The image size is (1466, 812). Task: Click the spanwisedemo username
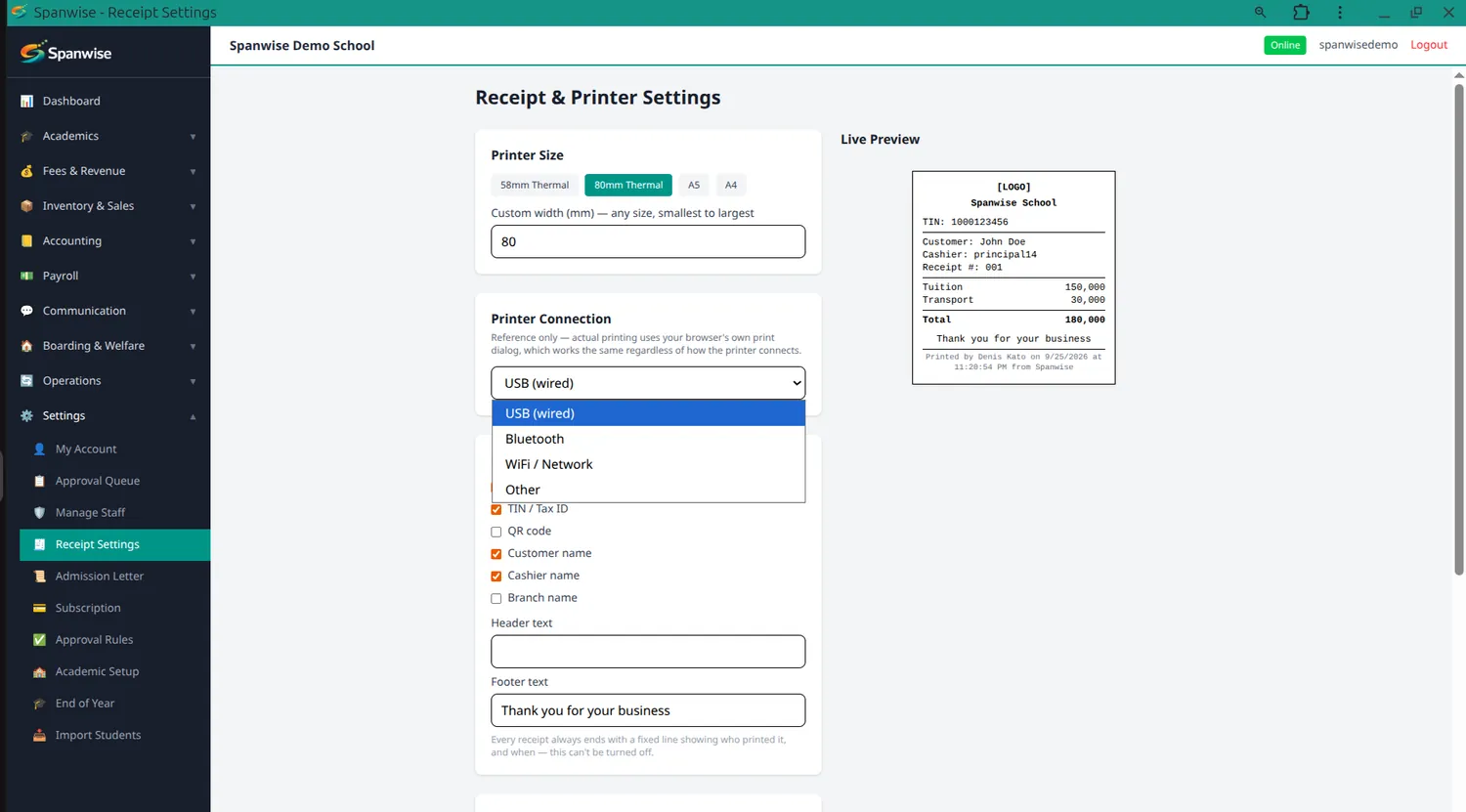click(x=1358, y=45)
